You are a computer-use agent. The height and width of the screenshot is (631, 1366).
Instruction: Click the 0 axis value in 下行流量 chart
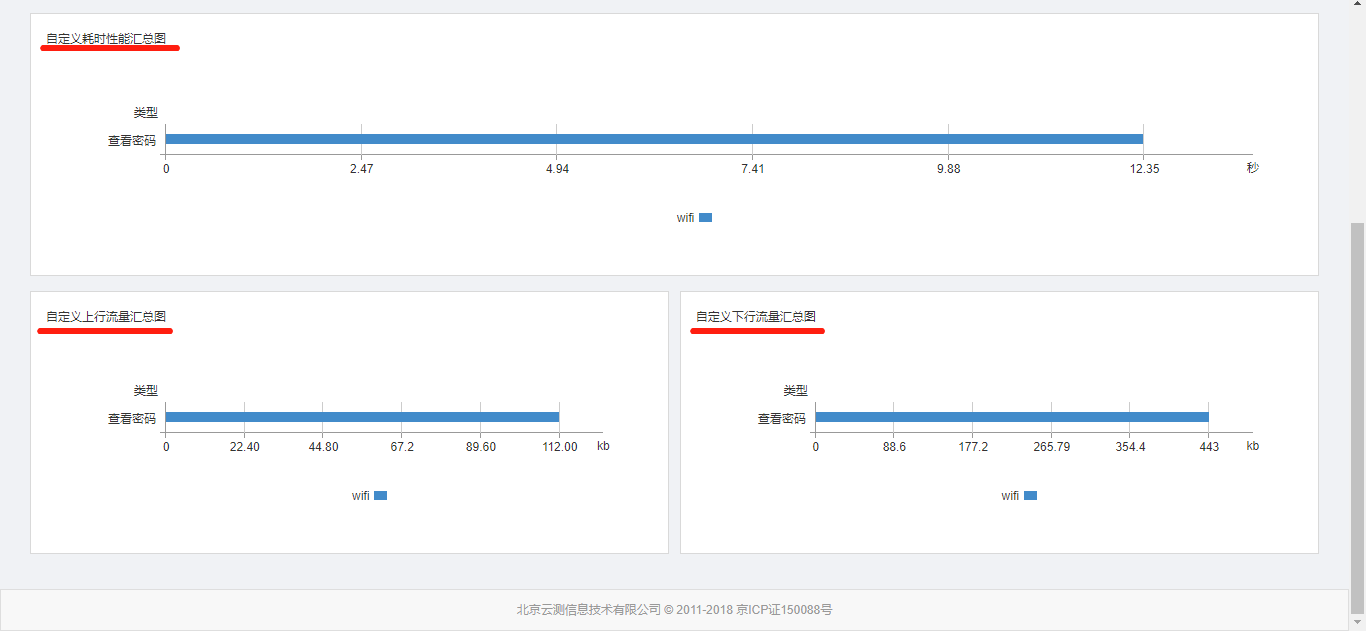(816, 447)
